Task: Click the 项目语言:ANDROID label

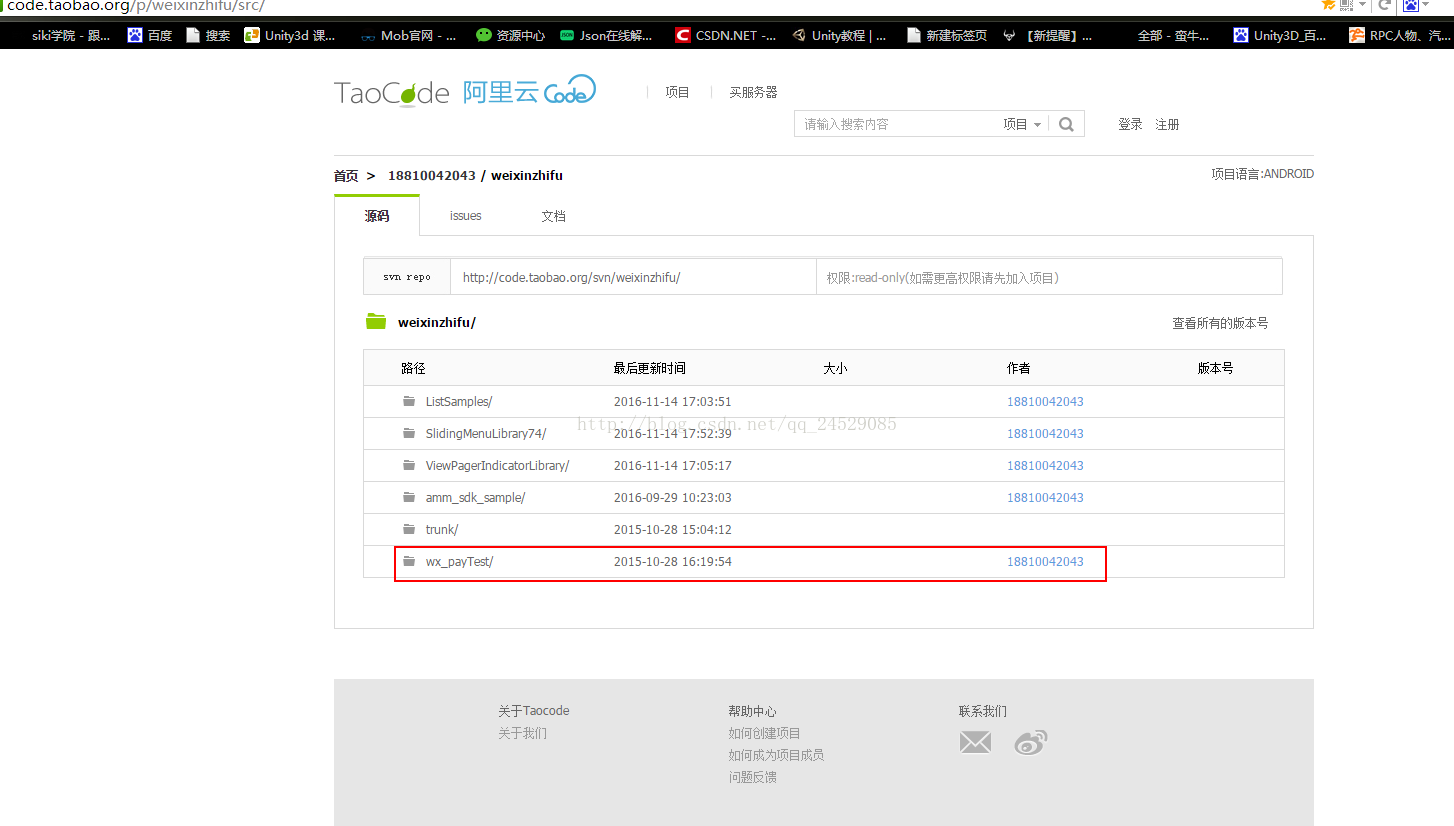Action: (x=1262, y=174)
